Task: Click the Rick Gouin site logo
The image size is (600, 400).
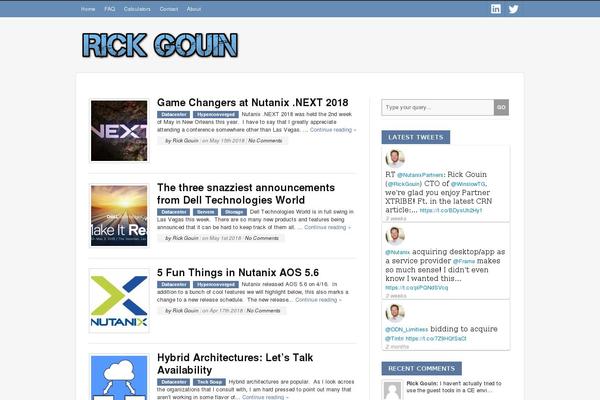Action: click(x=160, y=45)
